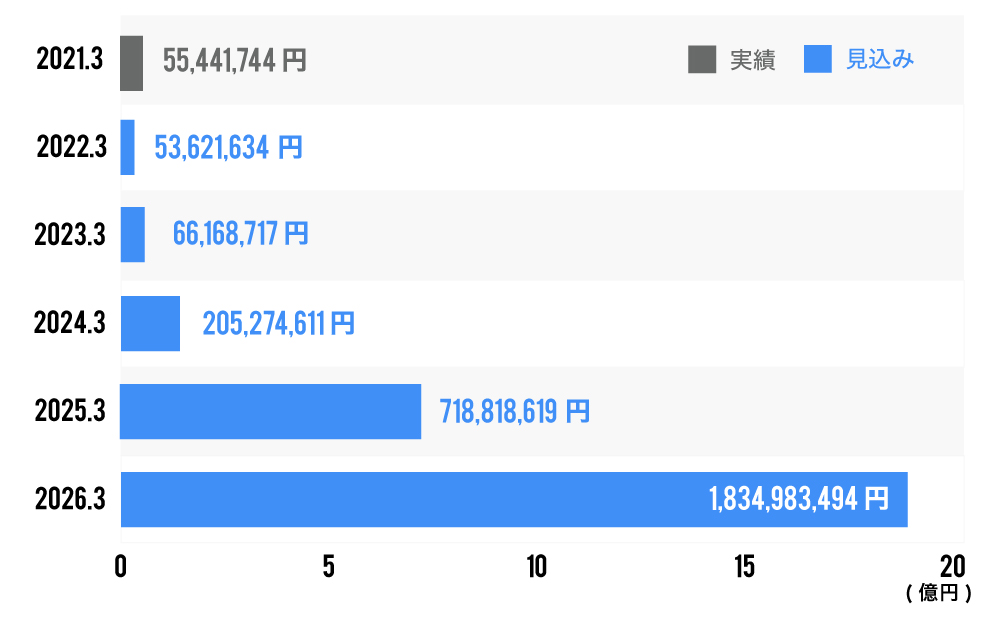1000x628 pixels.
Task: Click the gray 2021.3 bar
Action: tap(131, 63)
